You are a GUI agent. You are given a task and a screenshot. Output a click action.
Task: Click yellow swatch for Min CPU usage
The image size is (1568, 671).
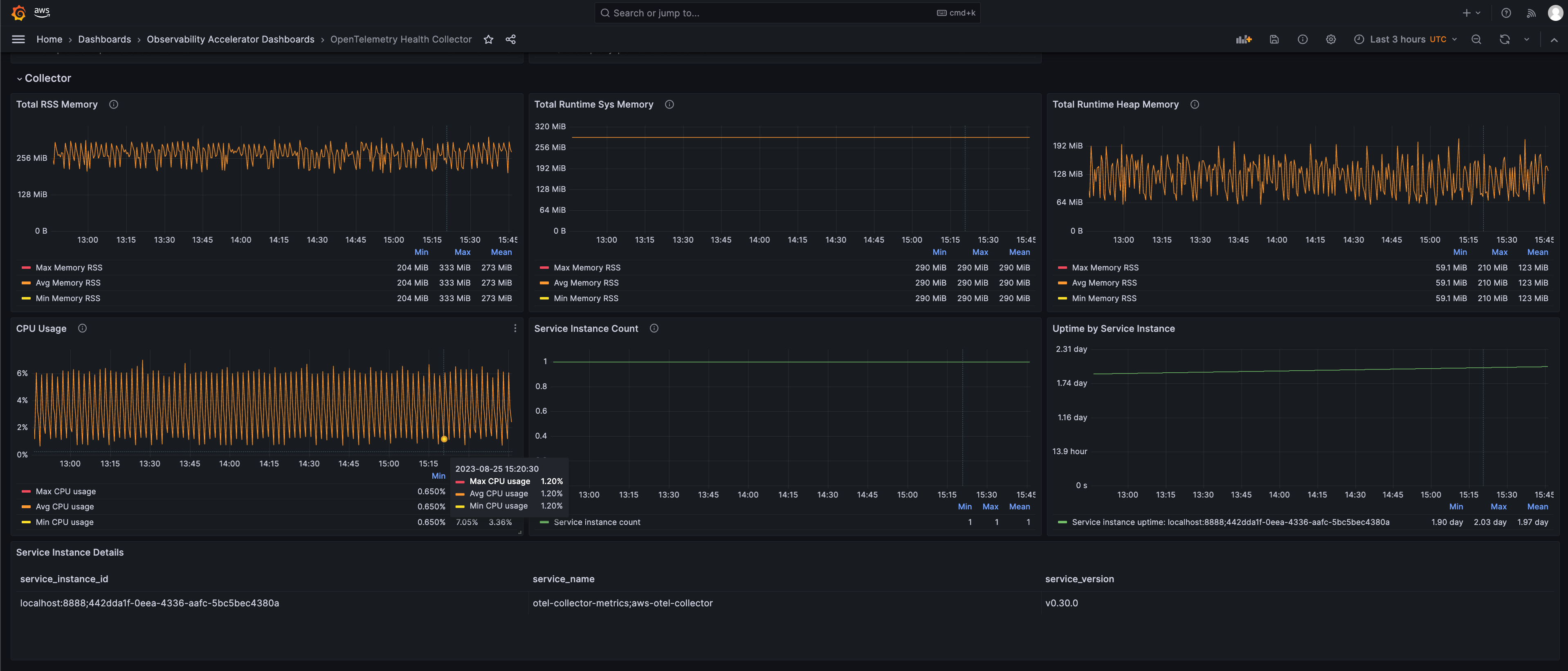[26, 522]
